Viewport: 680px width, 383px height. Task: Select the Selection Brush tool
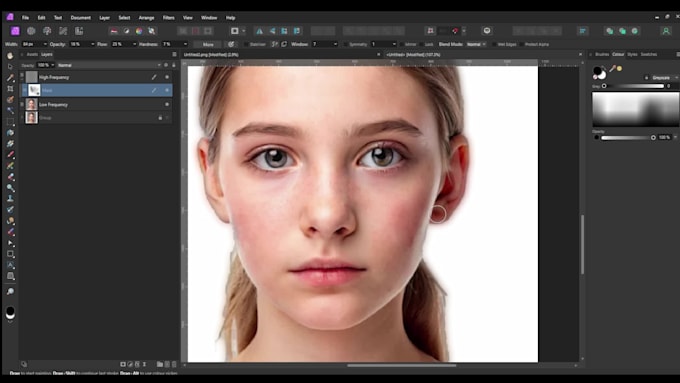click(x=10, y=100)
